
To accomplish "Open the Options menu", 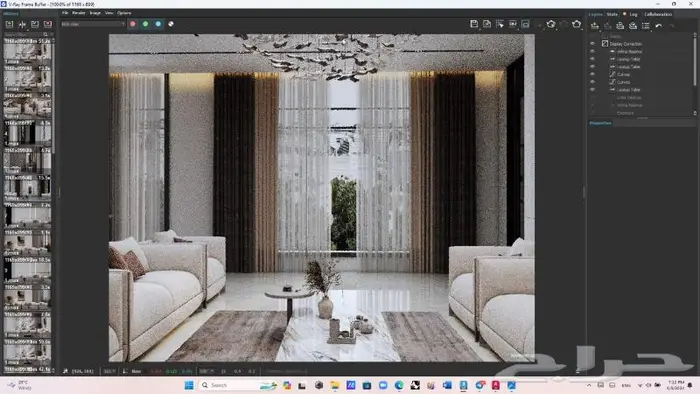I will point(124,13).
